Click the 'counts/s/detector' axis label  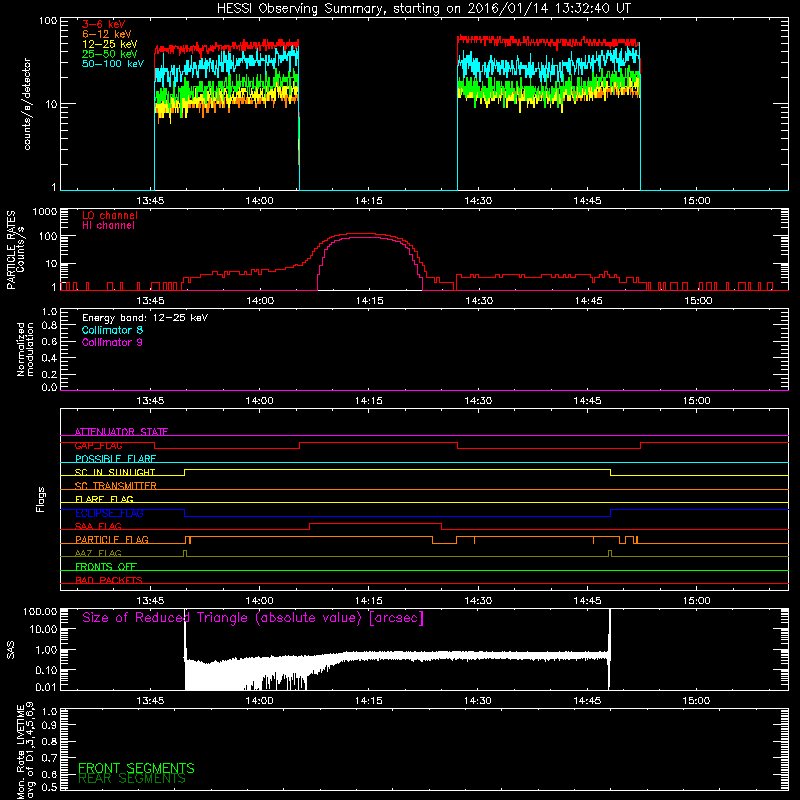27,104
